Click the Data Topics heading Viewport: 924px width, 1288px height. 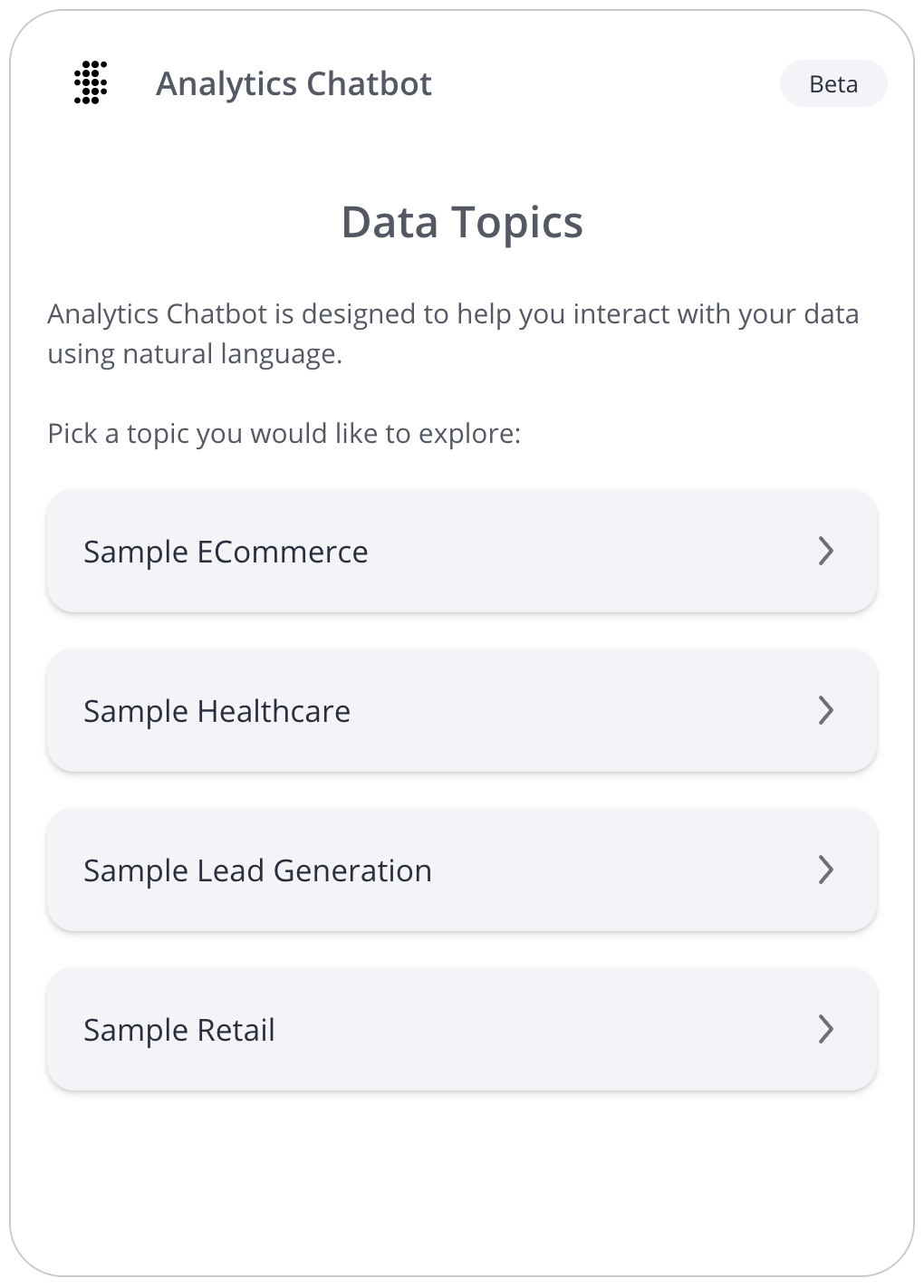click(462, 222)
